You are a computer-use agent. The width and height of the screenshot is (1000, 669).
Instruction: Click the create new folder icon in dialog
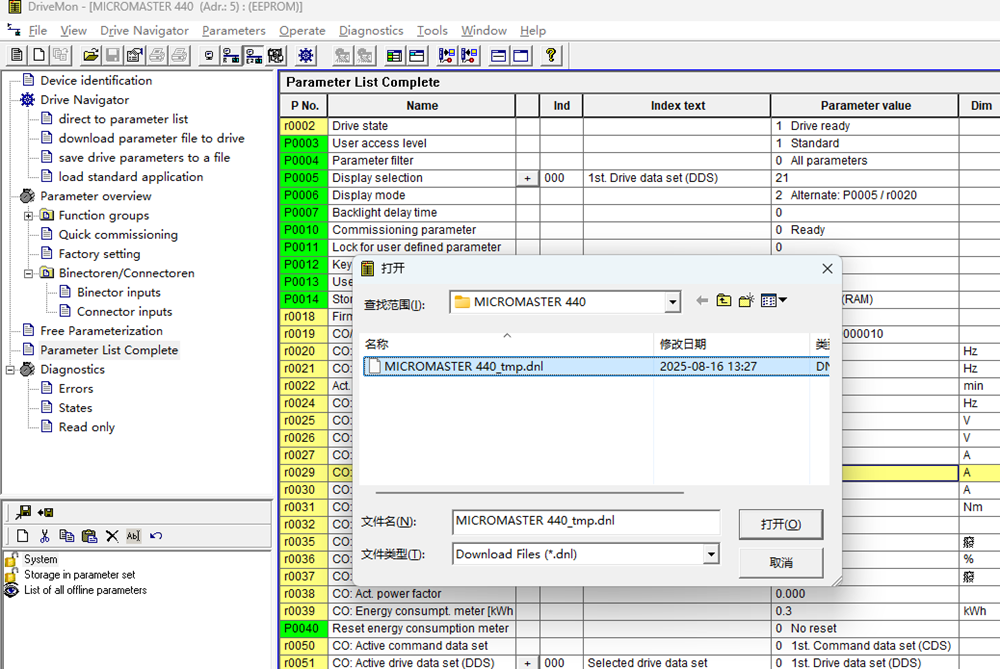(746, 300)
